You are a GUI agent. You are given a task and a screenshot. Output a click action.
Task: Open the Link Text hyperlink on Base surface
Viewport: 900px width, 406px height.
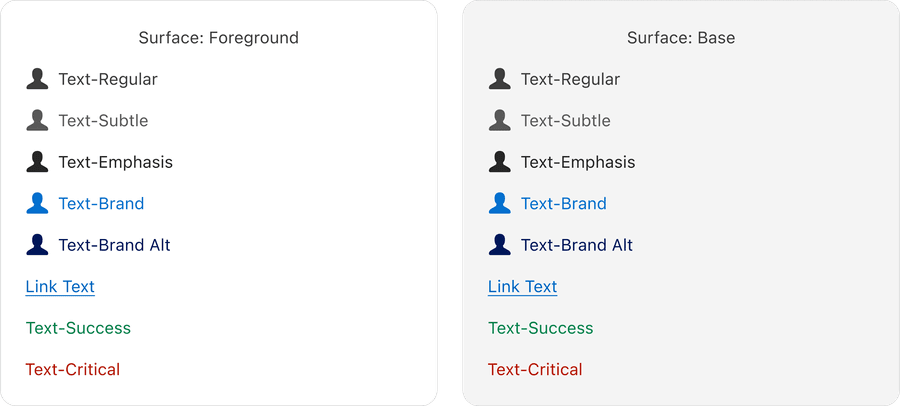[522, 287]
